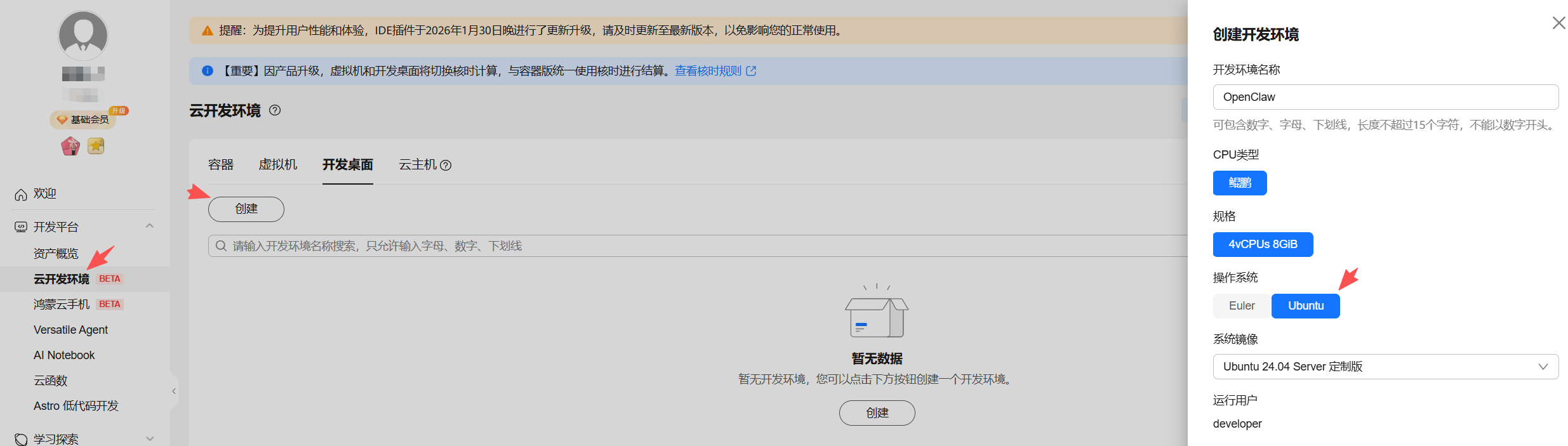Click the 开发环境名称 input field
Screen dimensions: 1568x446
click(x=1385, y=97)
